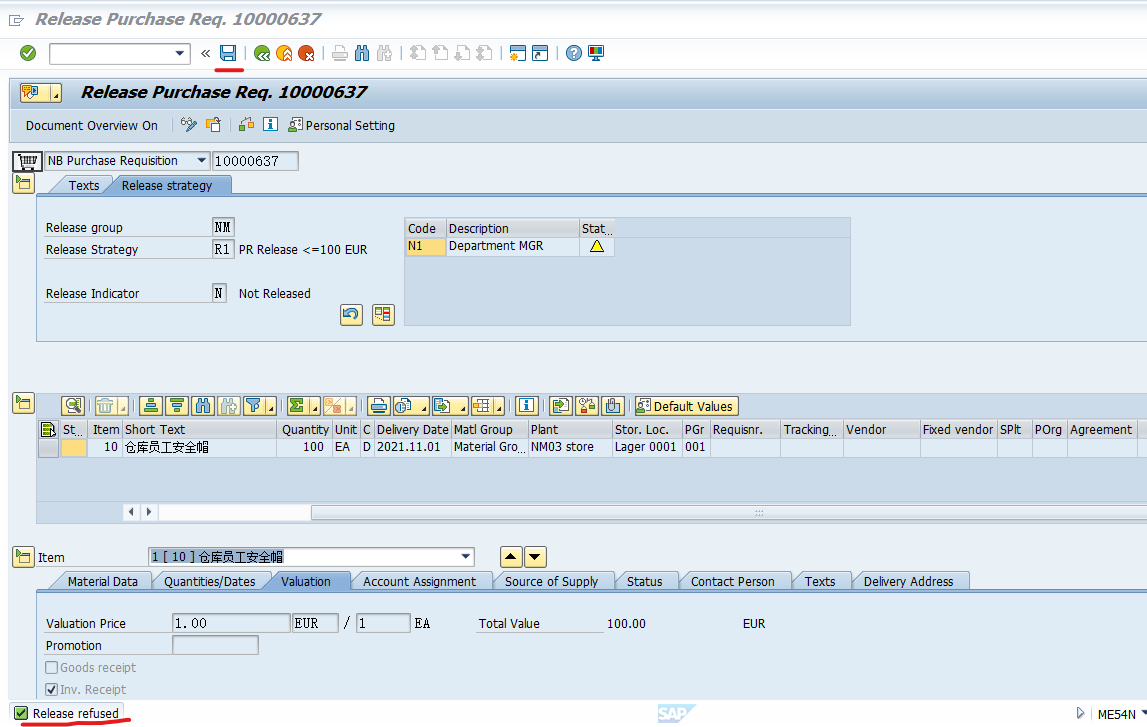
Task: Click the green Back icon
Action: click(x=262, y=53)
